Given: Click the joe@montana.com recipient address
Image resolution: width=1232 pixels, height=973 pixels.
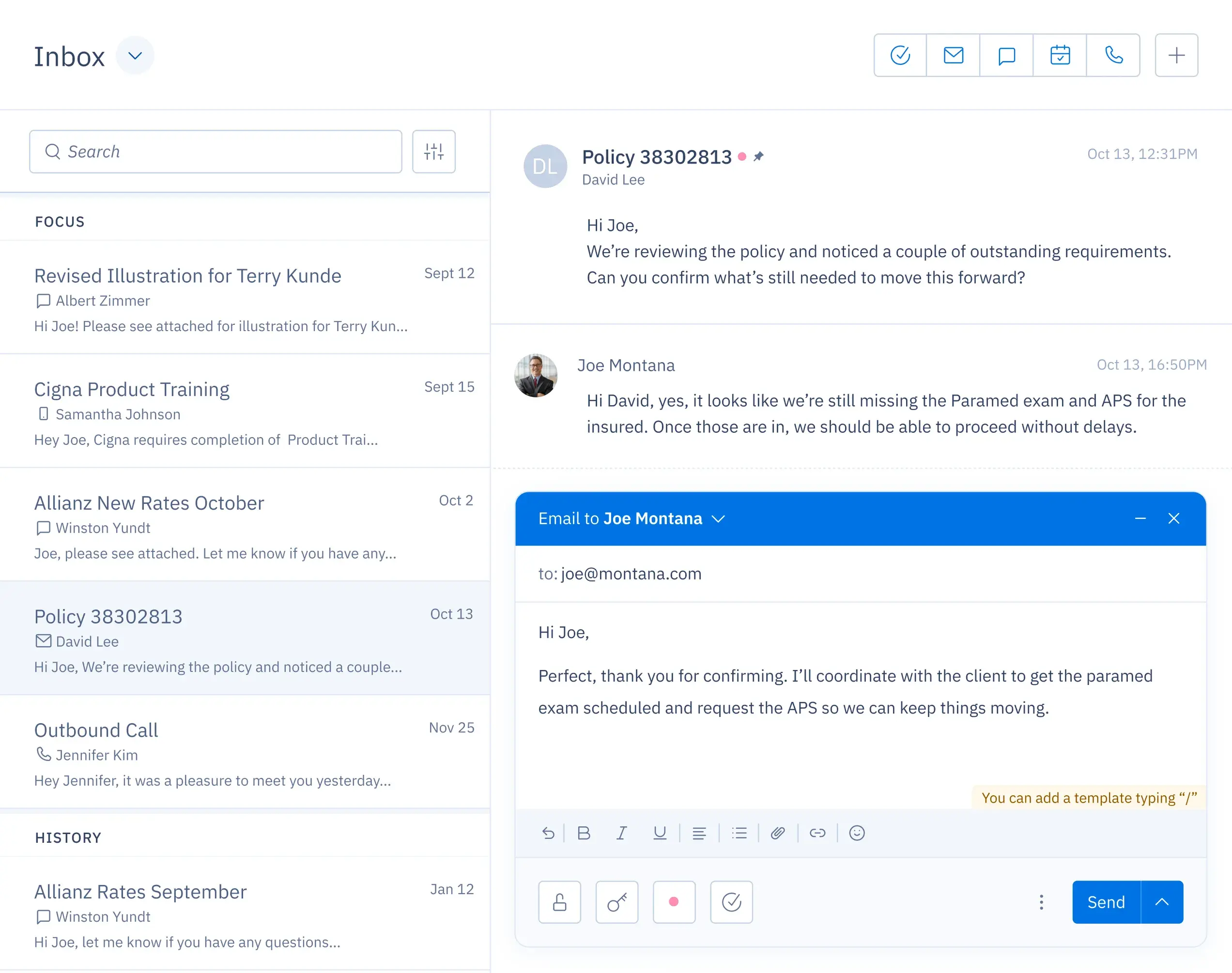Looking at the screenshot, I should point(631,574).
